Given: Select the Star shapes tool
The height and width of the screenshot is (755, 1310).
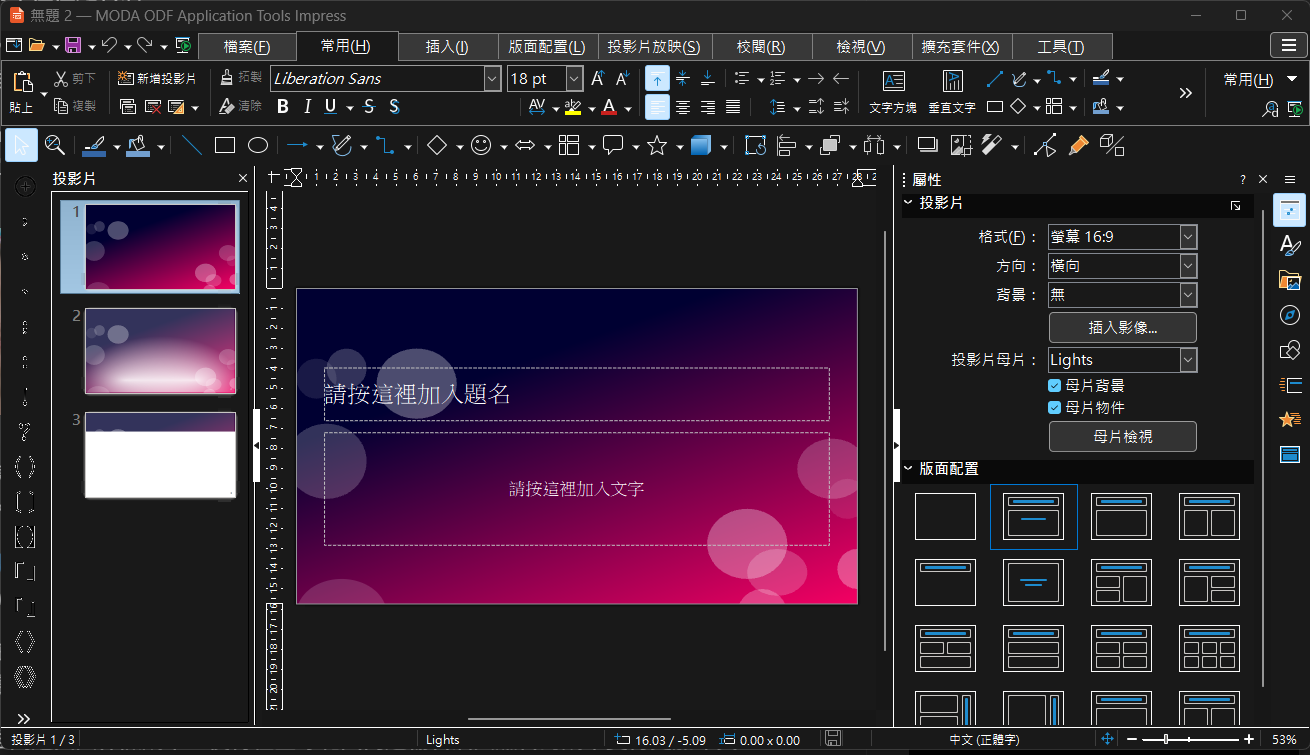Looking at the screenshot, I should [x=657, y=146].
